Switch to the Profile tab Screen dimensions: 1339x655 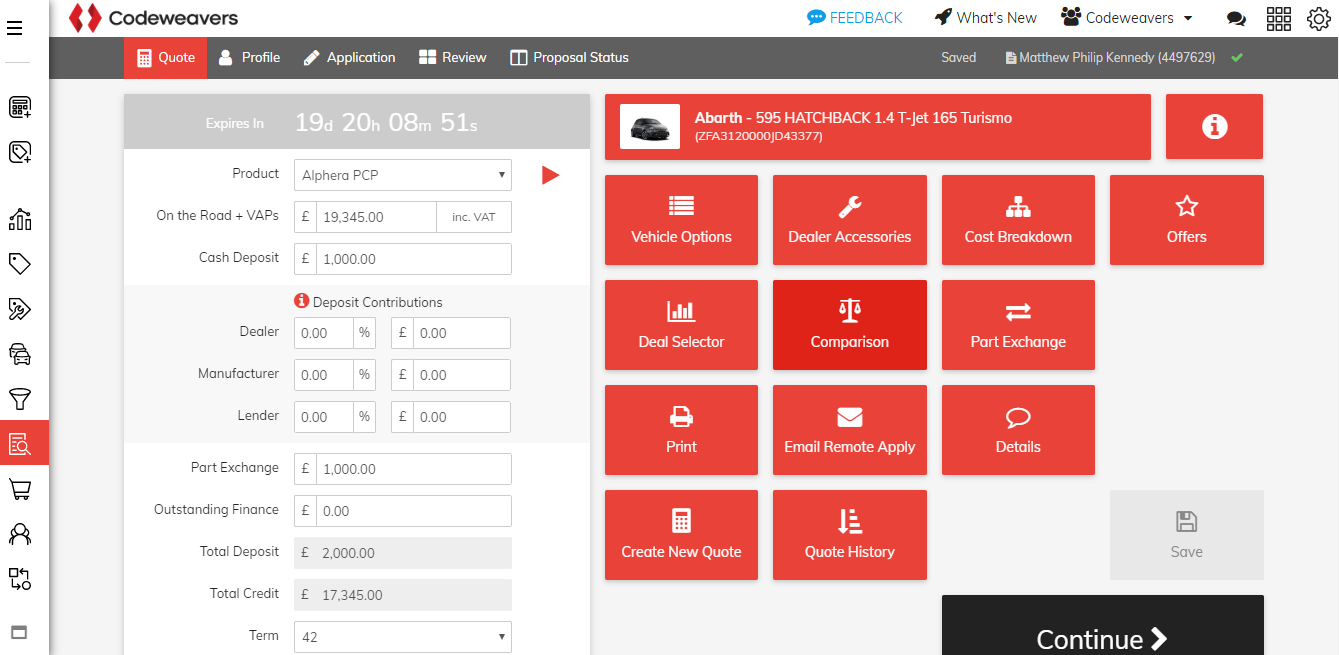pyautogui.click(x=249, y=58)
